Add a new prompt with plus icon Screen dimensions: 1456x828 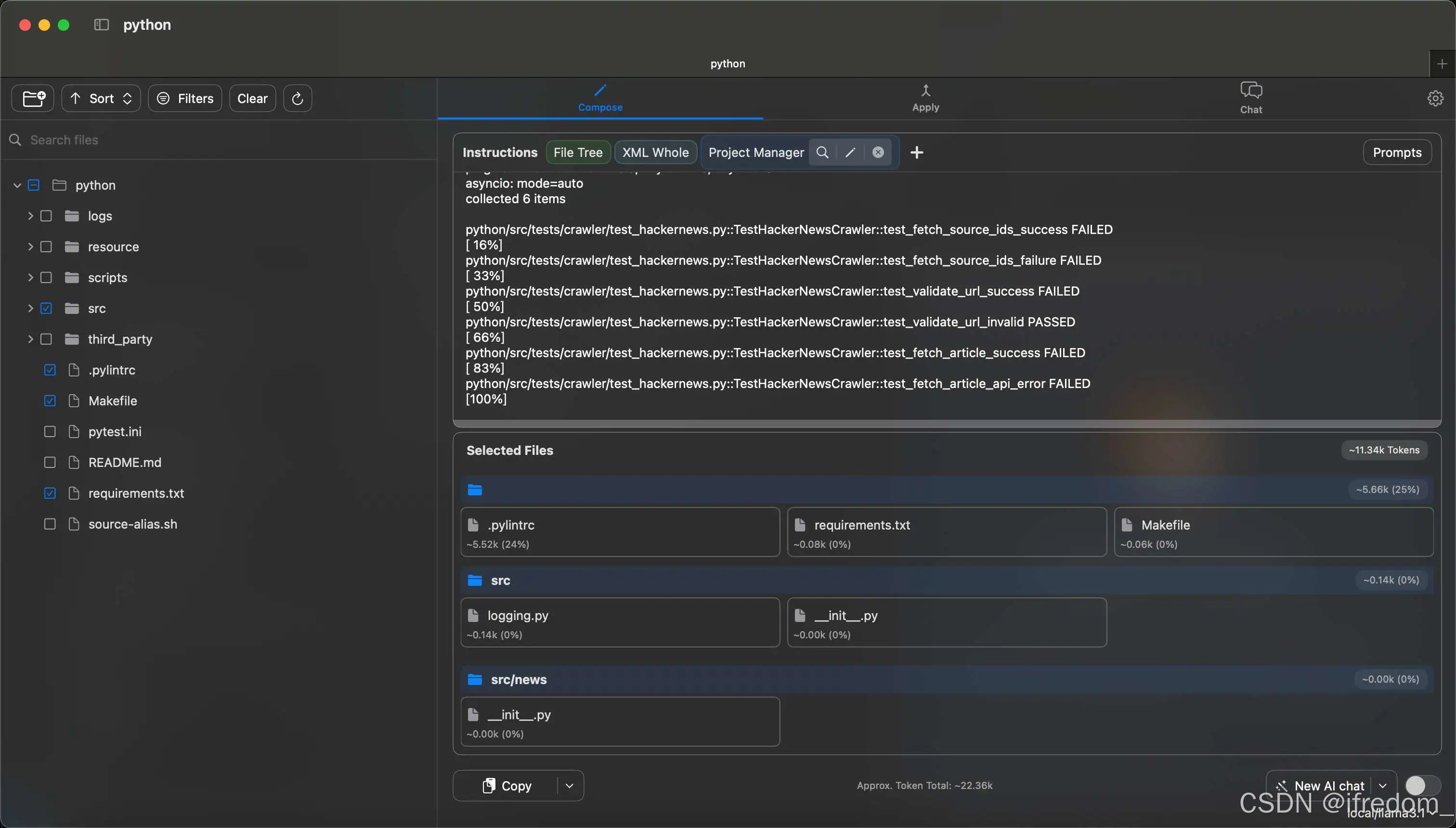[x=916, y=153]
